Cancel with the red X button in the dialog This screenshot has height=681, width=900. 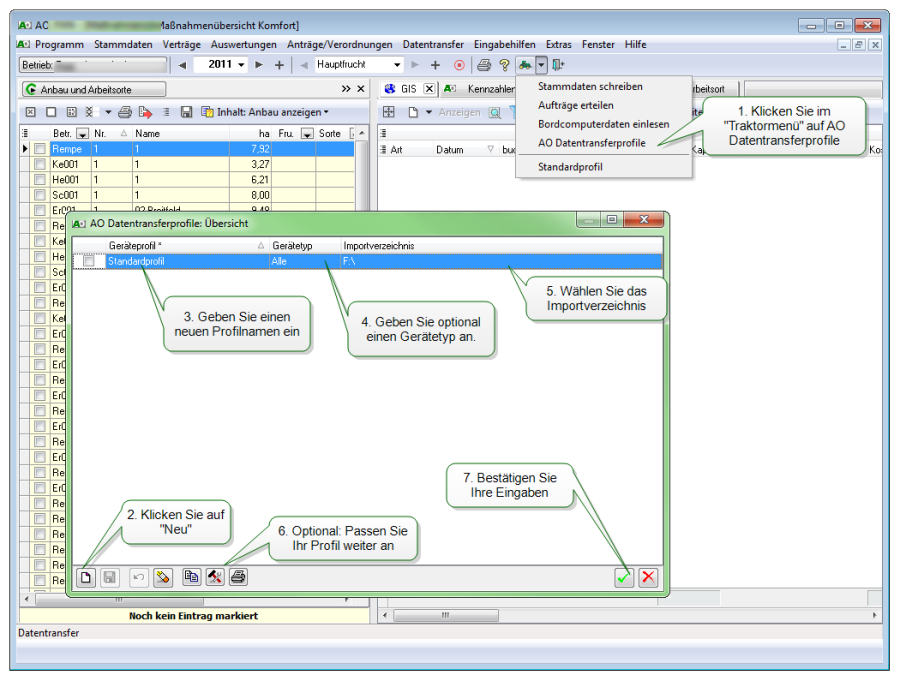648,577
